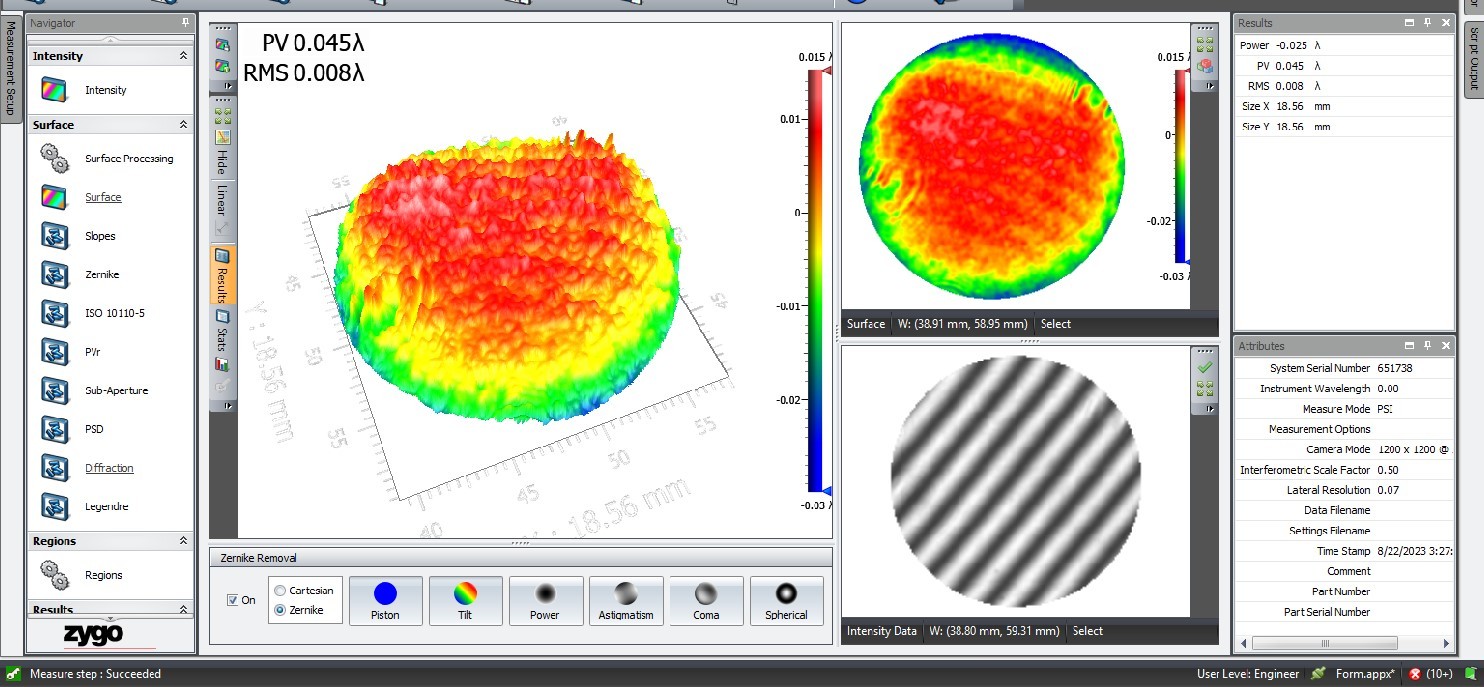
Task: Open Results panel window position dropdown
Action: click(x=1408, y=22)
